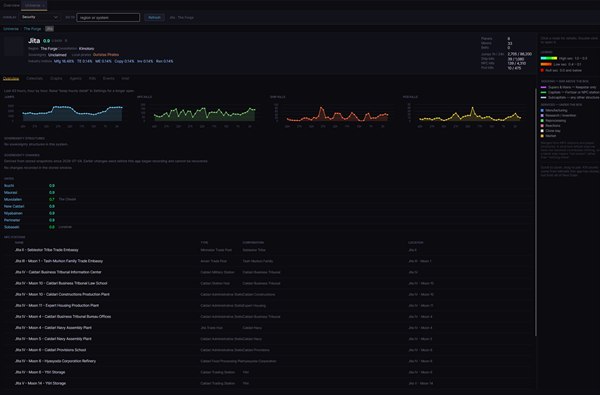600x395 pixels.
Task: Select the Events sub-tab
Action: coord(109,78)
